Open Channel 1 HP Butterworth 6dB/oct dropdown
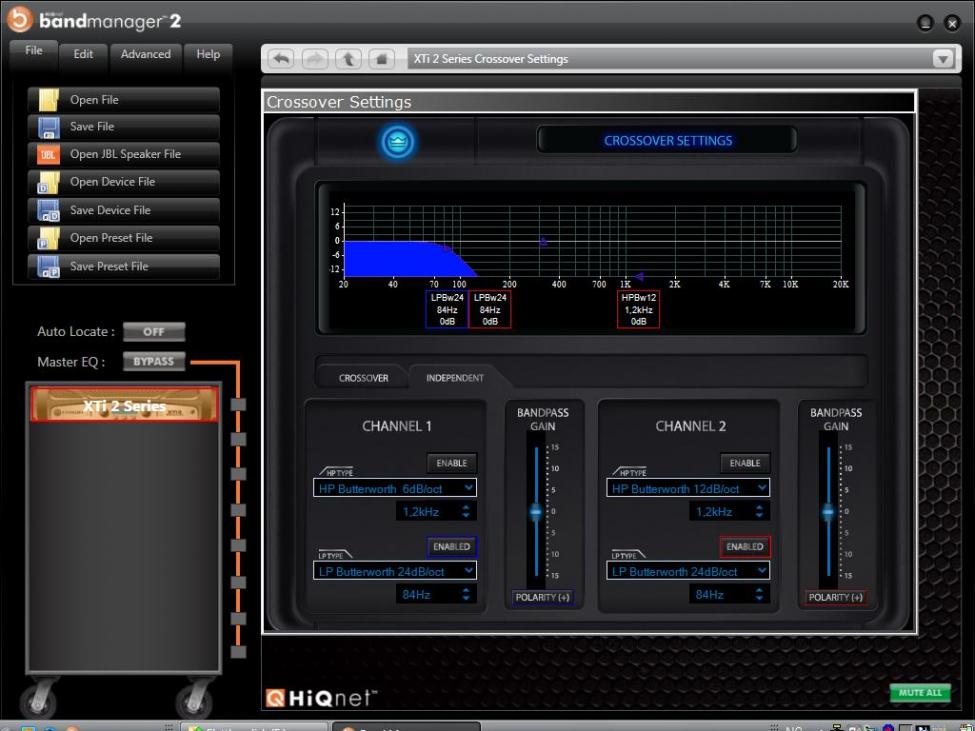Image resolution: width=975 pixels, height=731 pixels. 394,488
